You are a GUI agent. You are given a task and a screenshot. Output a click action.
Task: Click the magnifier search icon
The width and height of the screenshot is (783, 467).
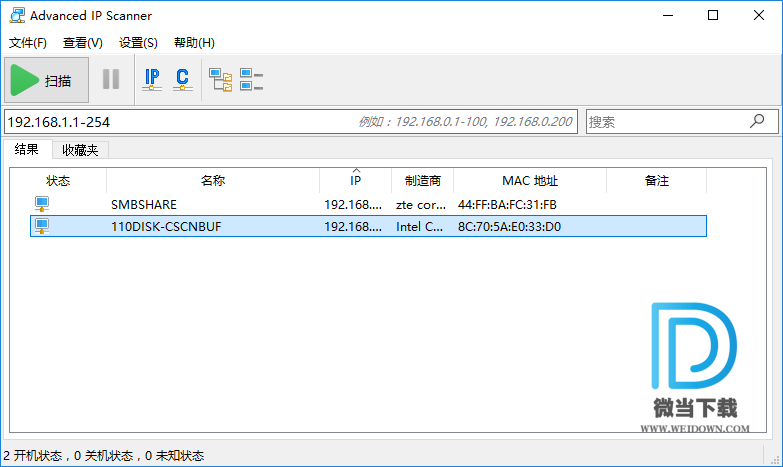757,121
